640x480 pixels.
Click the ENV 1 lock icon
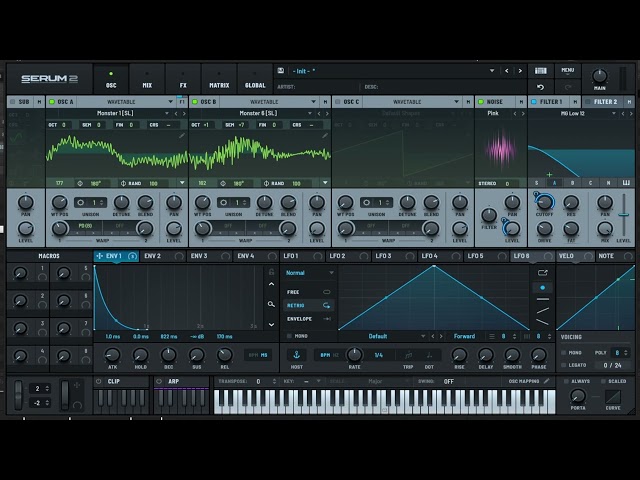point(271,271)
